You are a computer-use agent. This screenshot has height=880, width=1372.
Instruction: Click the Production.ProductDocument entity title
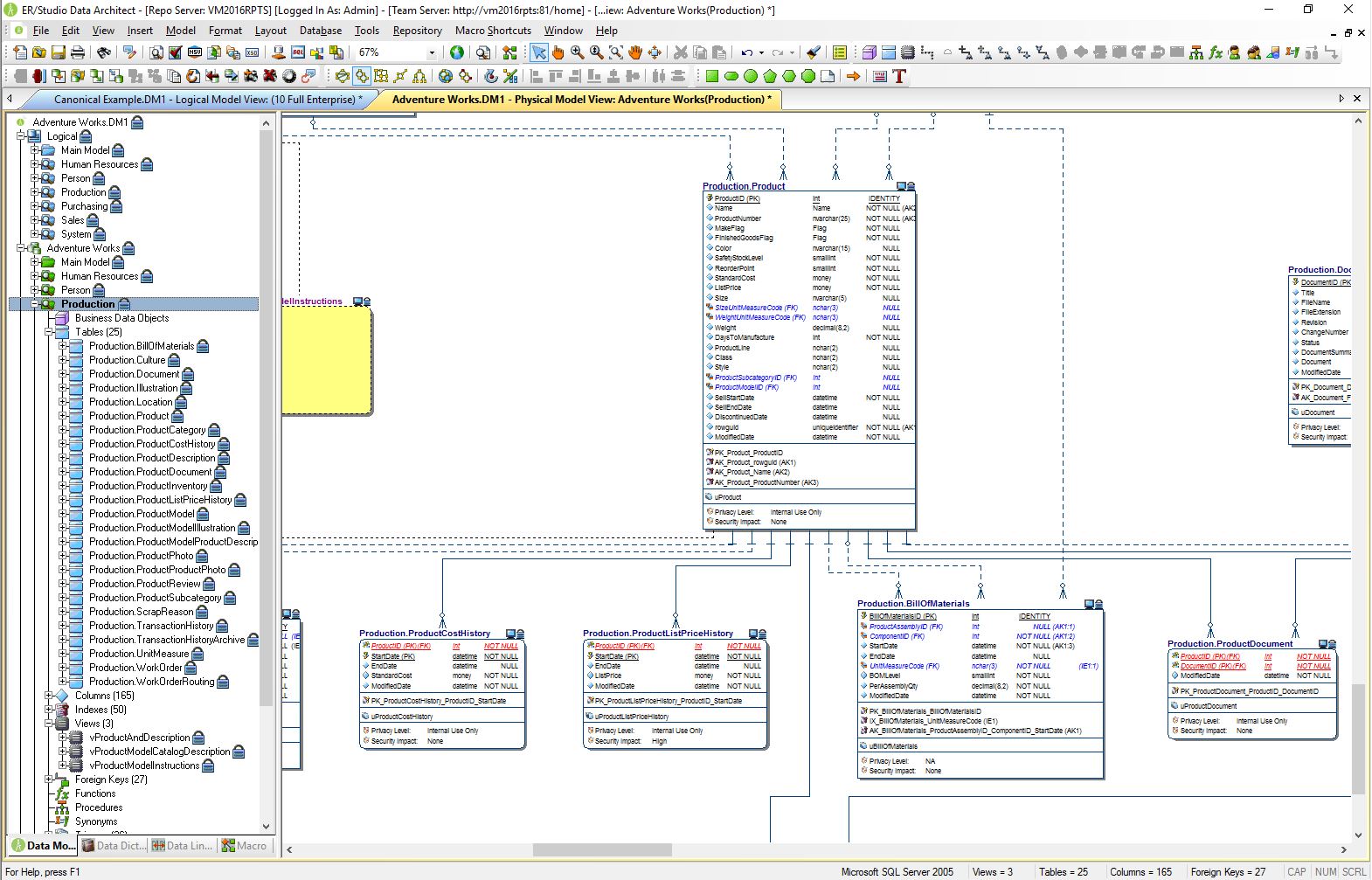point(1230,644)
